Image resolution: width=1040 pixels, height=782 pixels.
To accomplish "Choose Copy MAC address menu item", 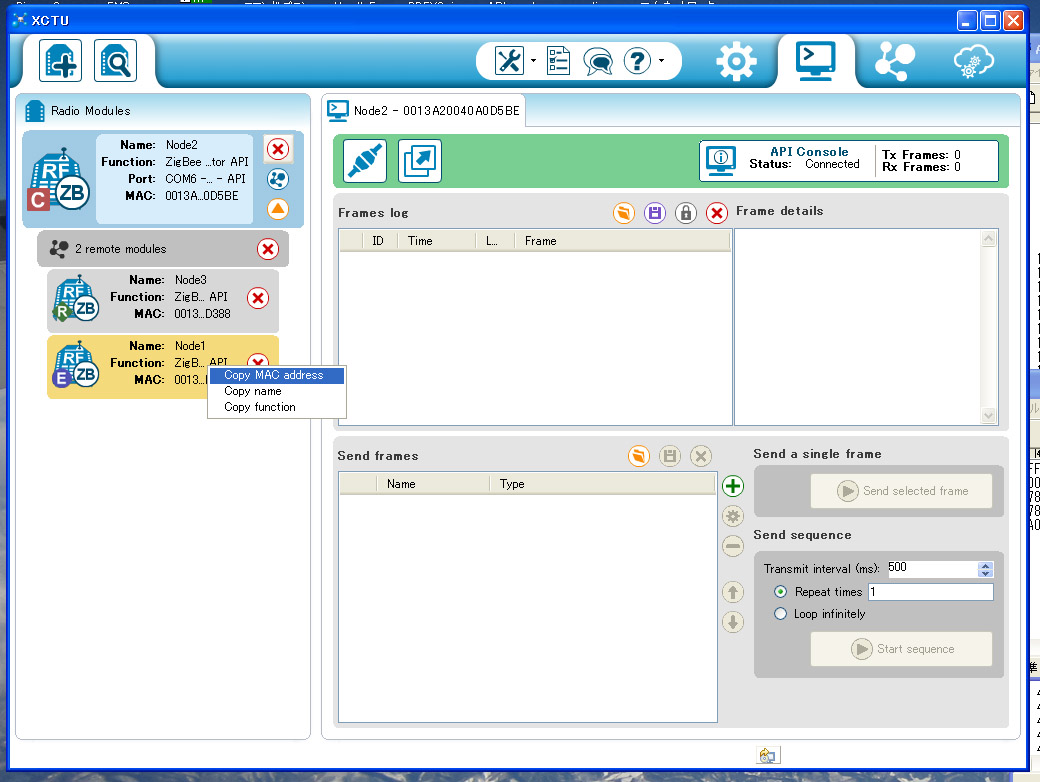I will coord(277,375).
